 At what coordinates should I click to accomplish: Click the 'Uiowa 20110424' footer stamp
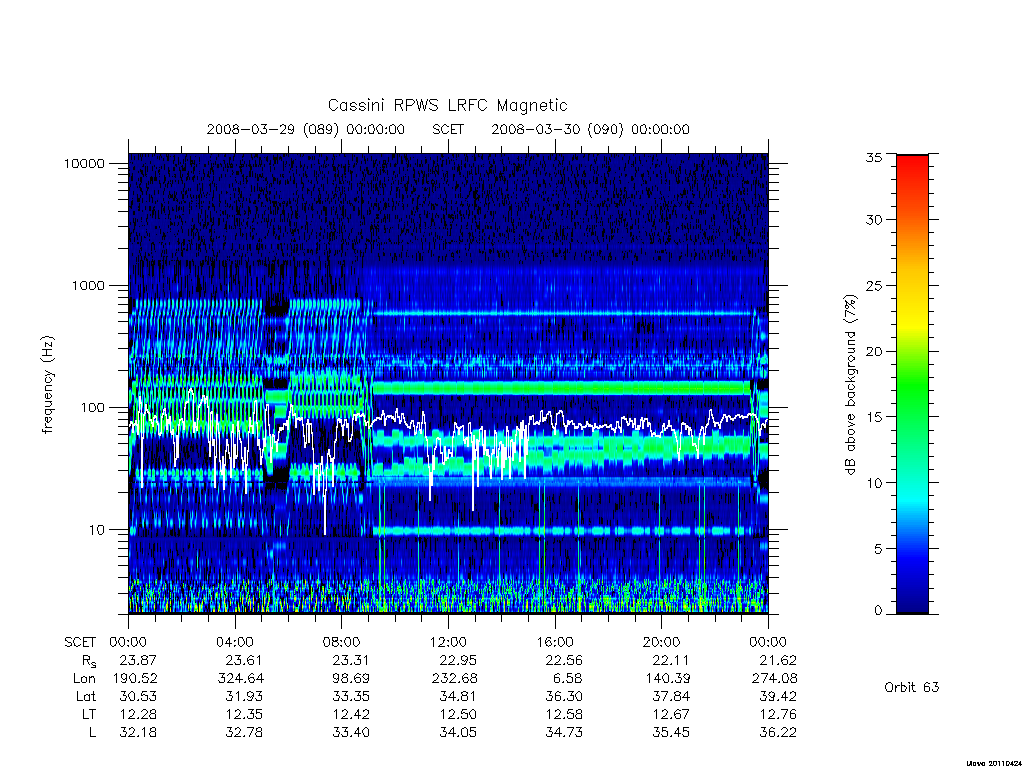[x=994, y=763]
